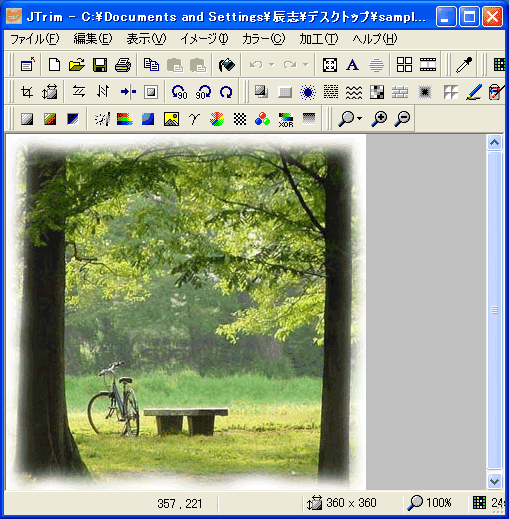Click the '360 x 360' size status text
This screenshot has width=509, height=519.
pyautogui.click(x=351, y=503)
